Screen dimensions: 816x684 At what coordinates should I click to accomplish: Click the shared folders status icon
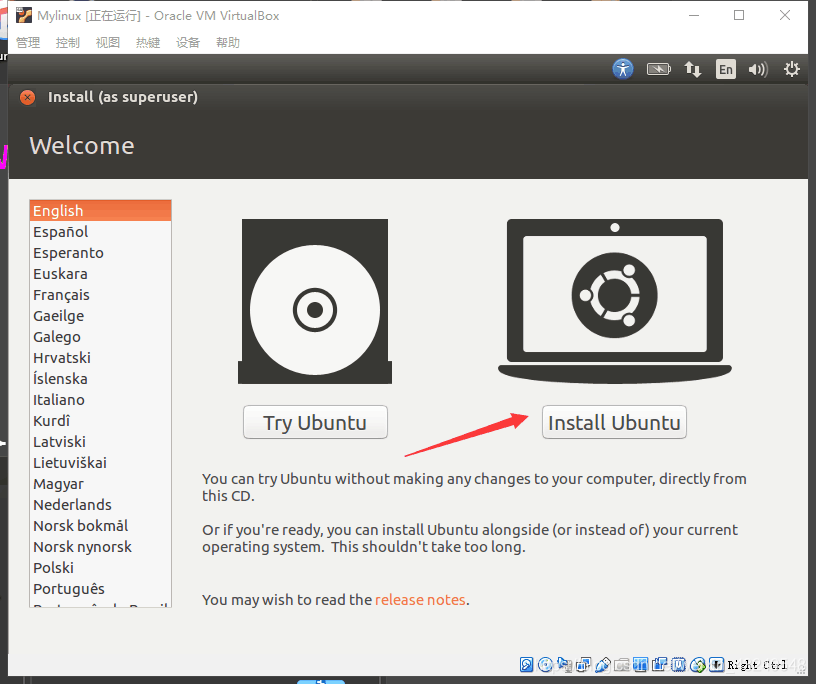pos(621,664)
